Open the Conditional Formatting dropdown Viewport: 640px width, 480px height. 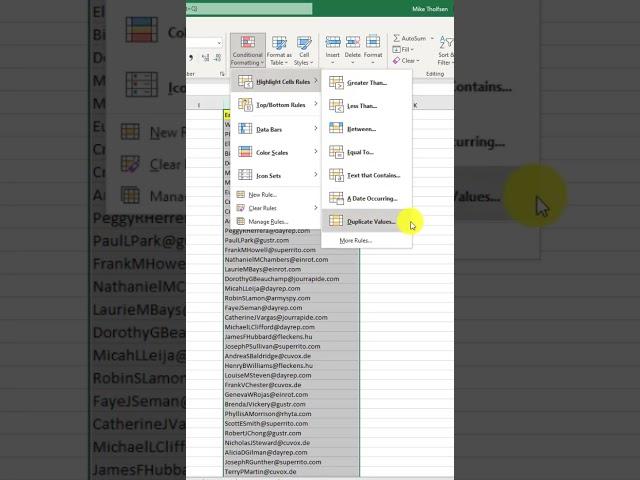(x=247, y=50)
